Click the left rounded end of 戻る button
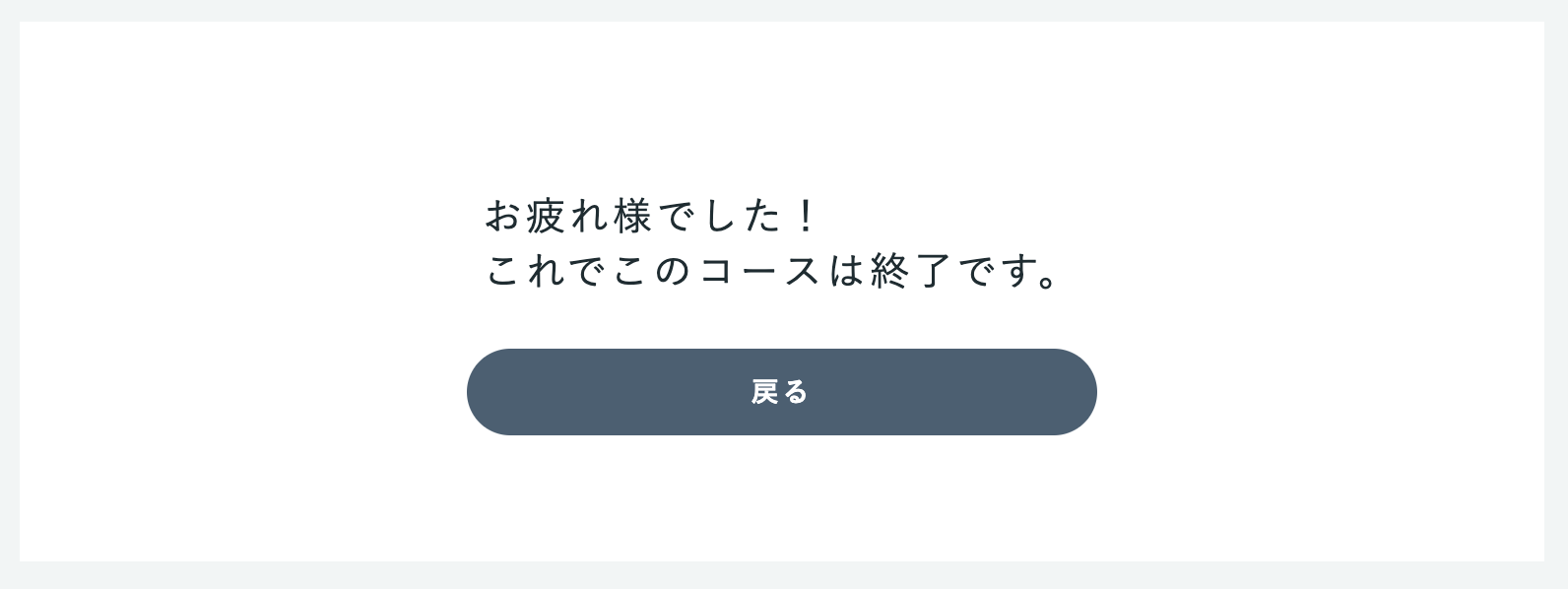Screen dimensions: 1568x589 [492, 392]
